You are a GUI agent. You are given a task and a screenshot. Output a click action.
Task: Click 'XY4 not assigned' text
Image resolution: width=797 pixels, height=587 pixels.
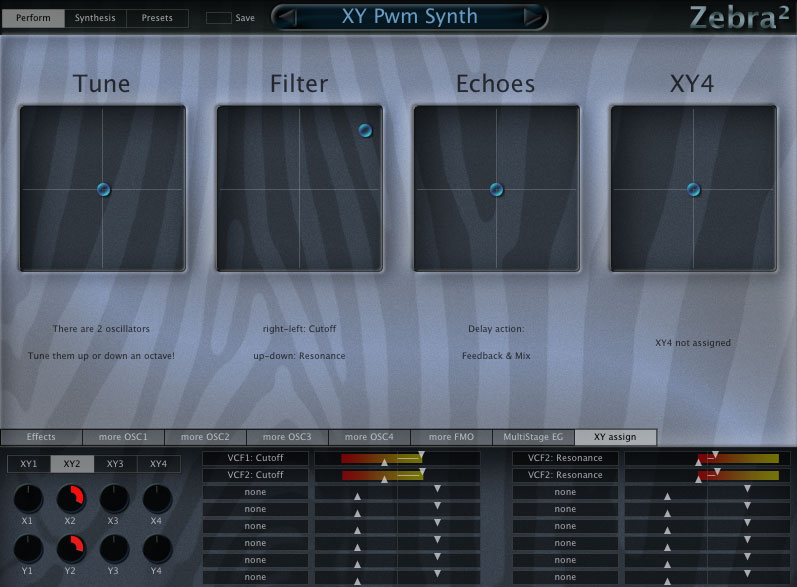click(693, 343)
